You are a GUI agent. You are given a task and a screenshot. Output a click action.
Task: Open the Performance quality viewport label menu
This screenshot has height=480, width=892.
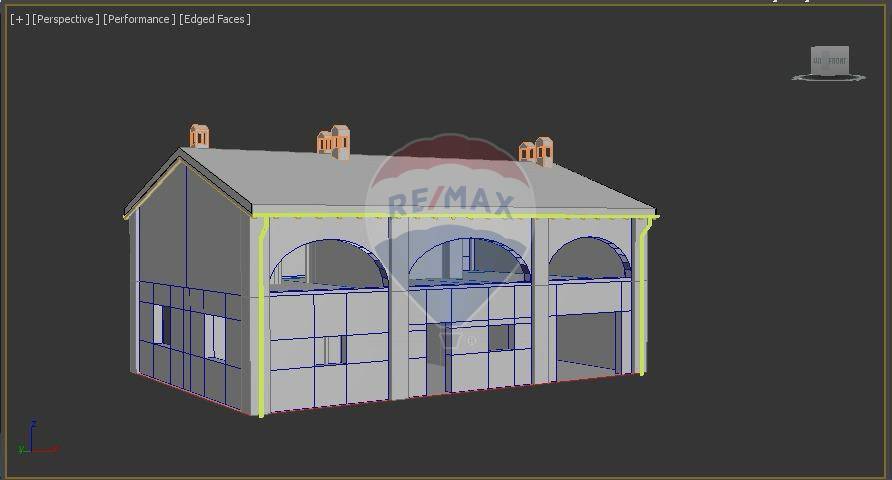pos(139,19)
